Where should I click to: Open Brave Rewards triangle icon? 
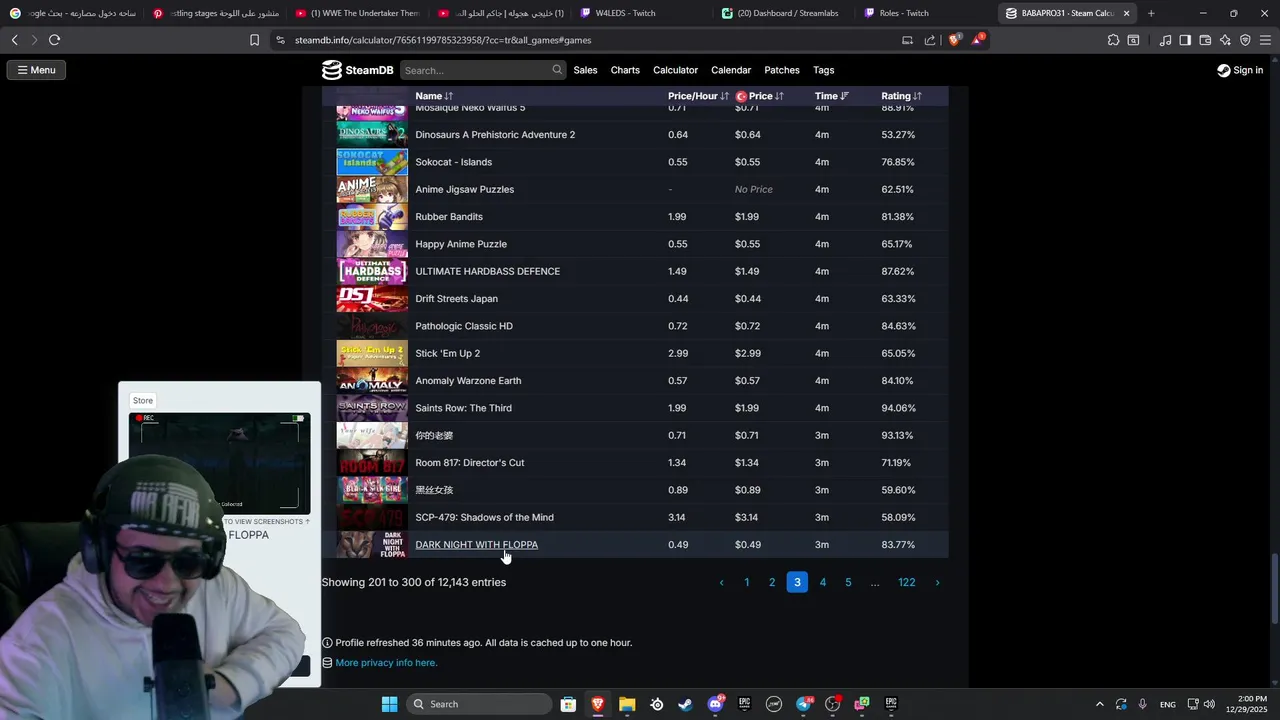pos(977,40)
